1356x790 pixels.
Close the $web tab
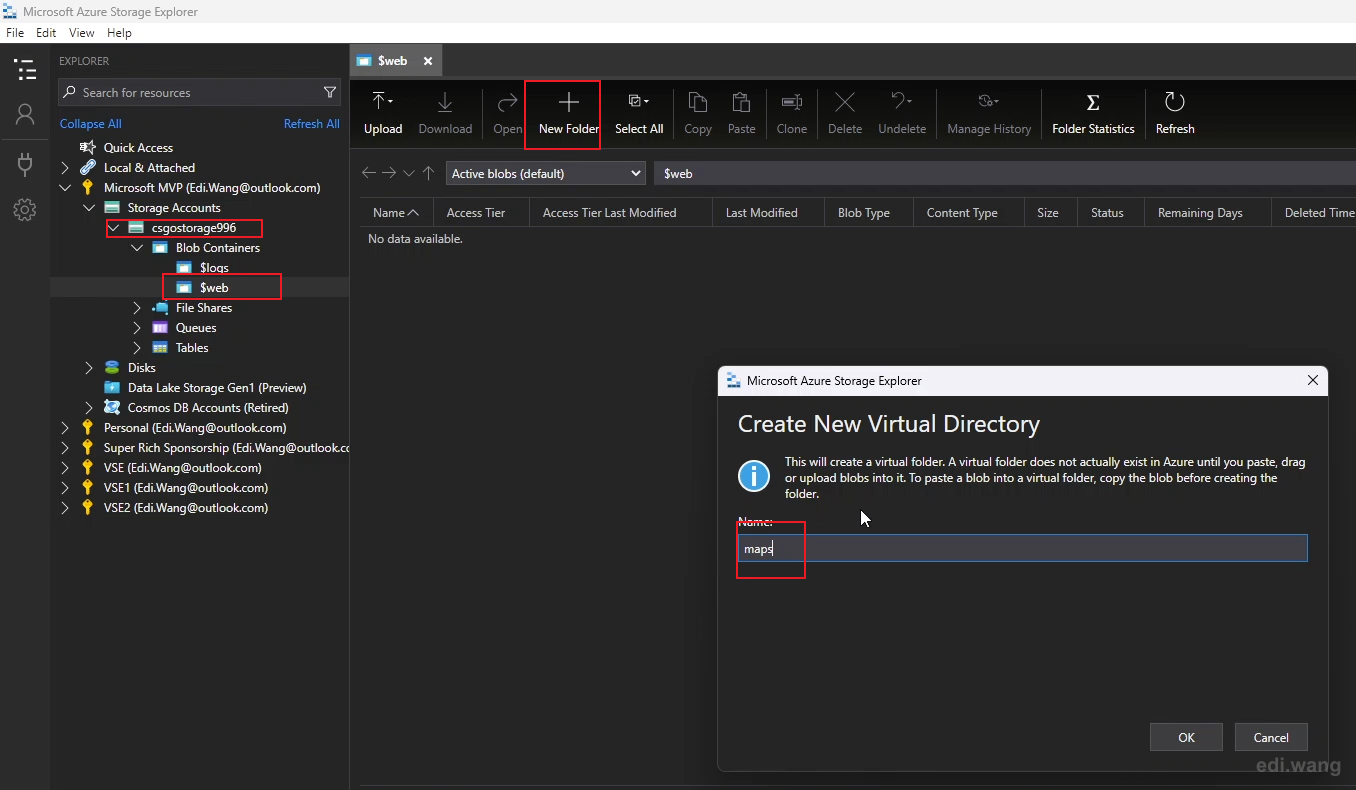[428, 61]
